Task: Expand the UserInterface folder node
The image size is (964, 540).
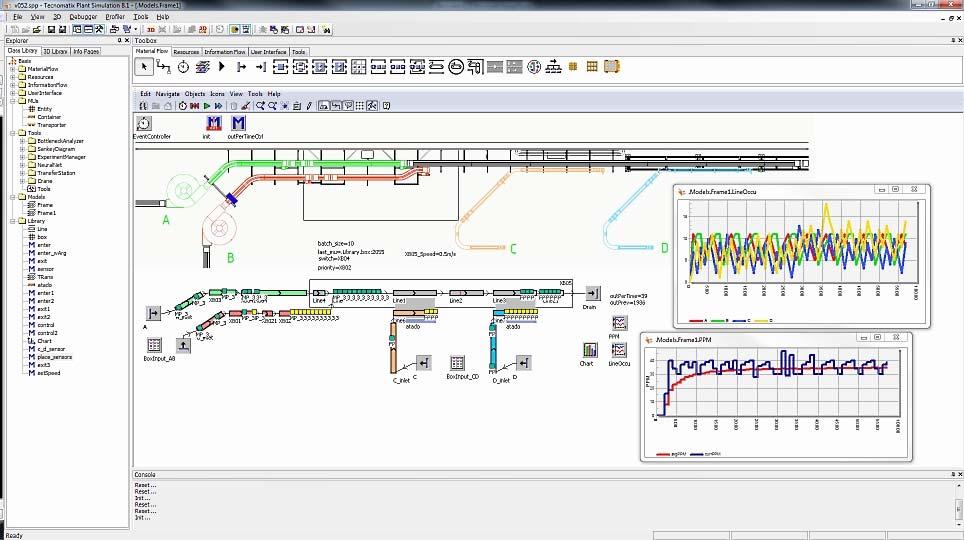Action: click(12, 93)
